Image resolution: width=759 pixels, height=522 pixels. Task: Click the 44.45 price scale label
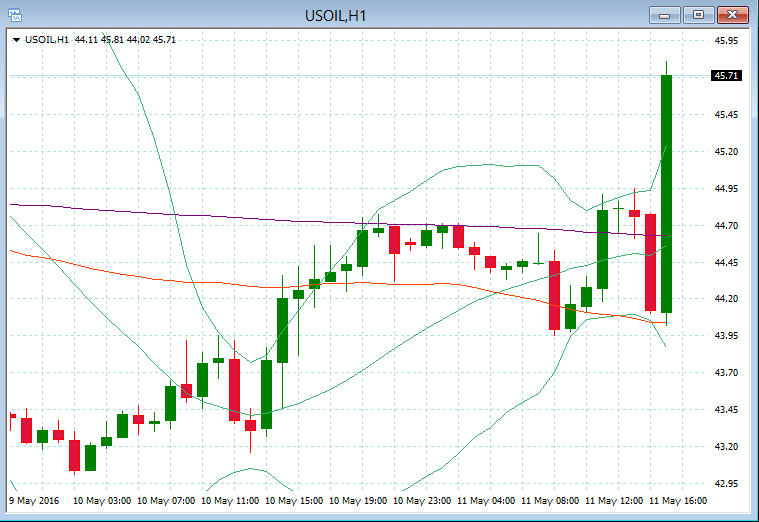(726, 262)
